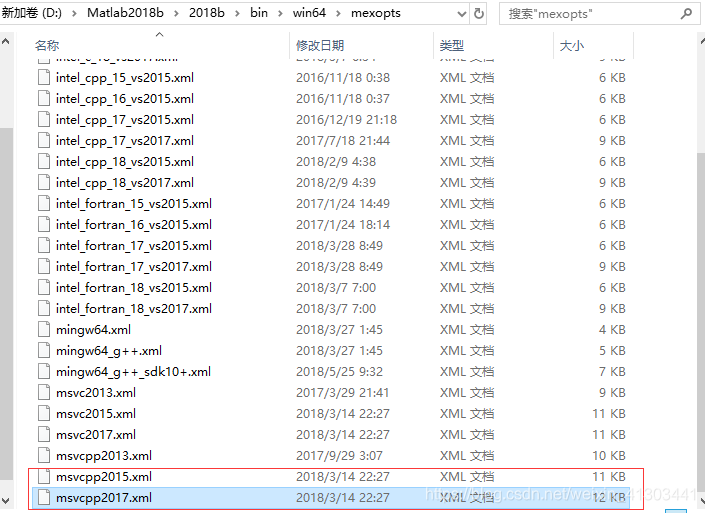The width and height of the screenshot is (705, 513).
Task: Click the date 2018/5/25 9:32
Action: 339,372
